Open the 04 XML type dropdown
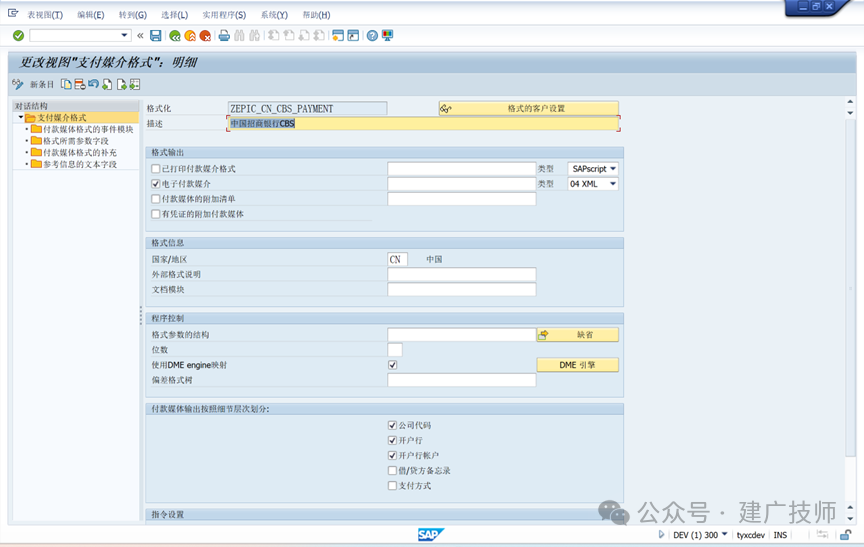 coord(613,183)
